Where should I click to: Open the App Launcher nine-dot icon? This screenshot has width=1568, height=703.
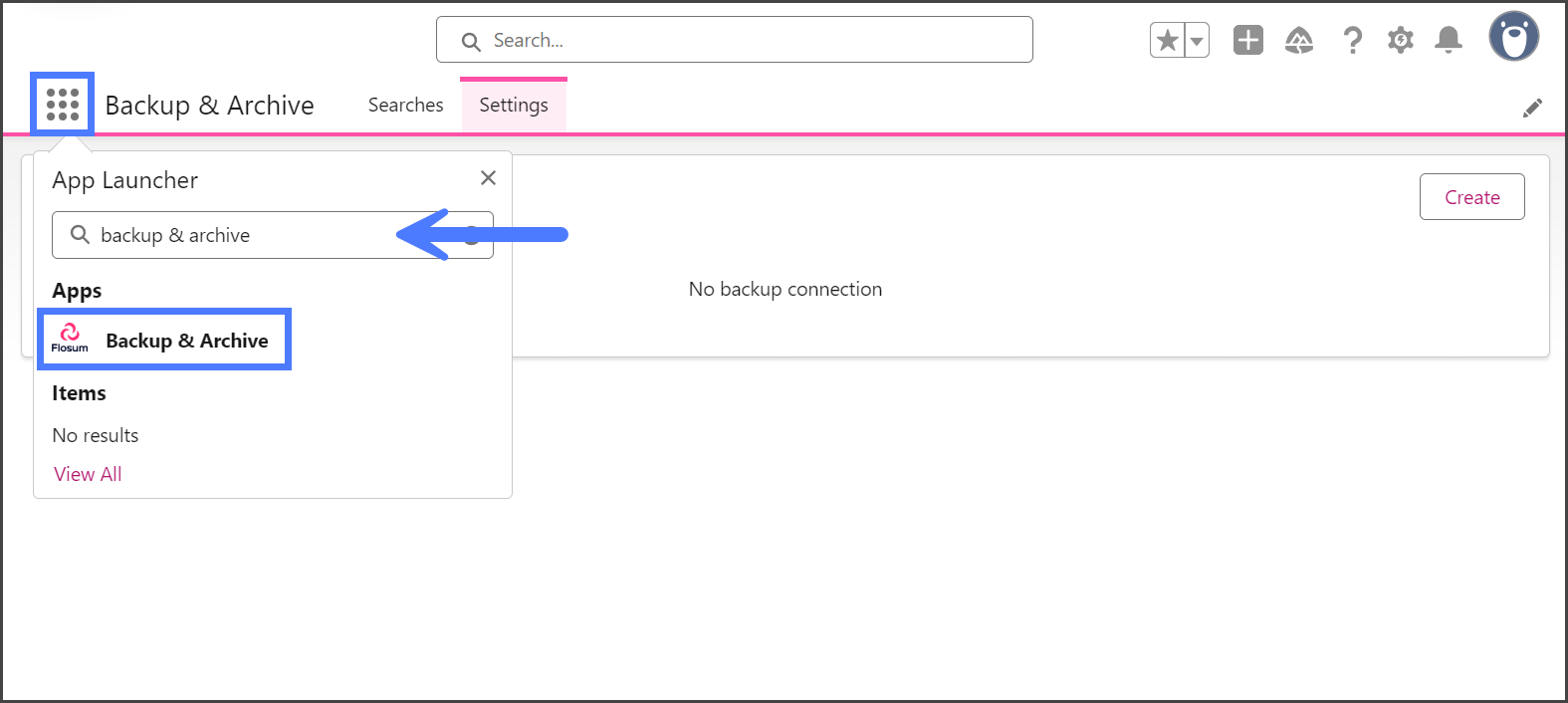(x=63, y=104)
